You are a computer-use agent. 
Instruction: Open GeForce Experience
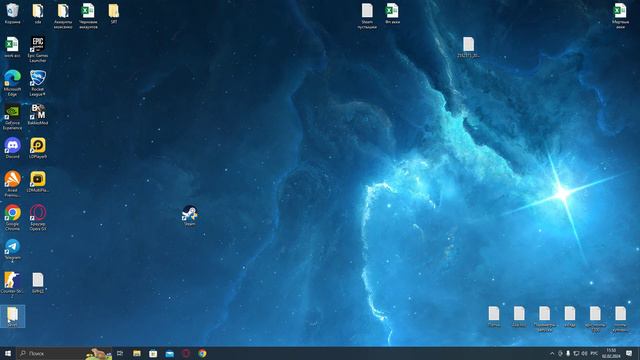click(x=12, y=117)
